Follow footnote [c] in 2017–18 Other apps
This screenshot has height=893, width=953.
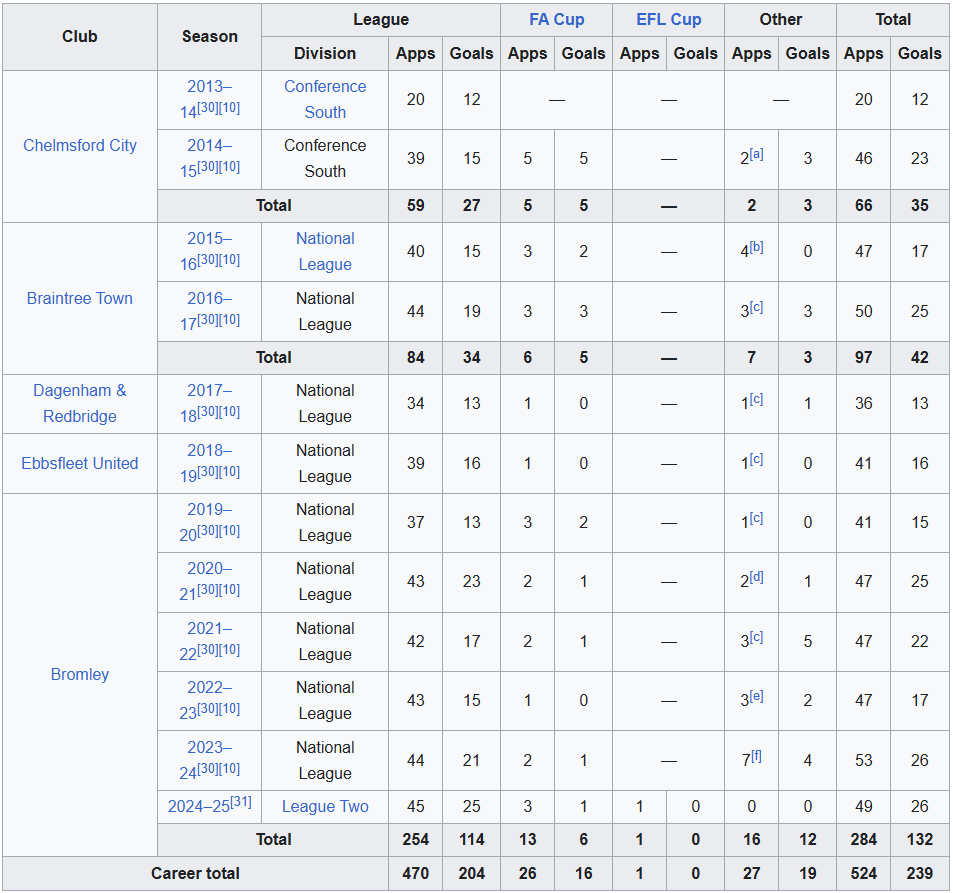[756, 399]
